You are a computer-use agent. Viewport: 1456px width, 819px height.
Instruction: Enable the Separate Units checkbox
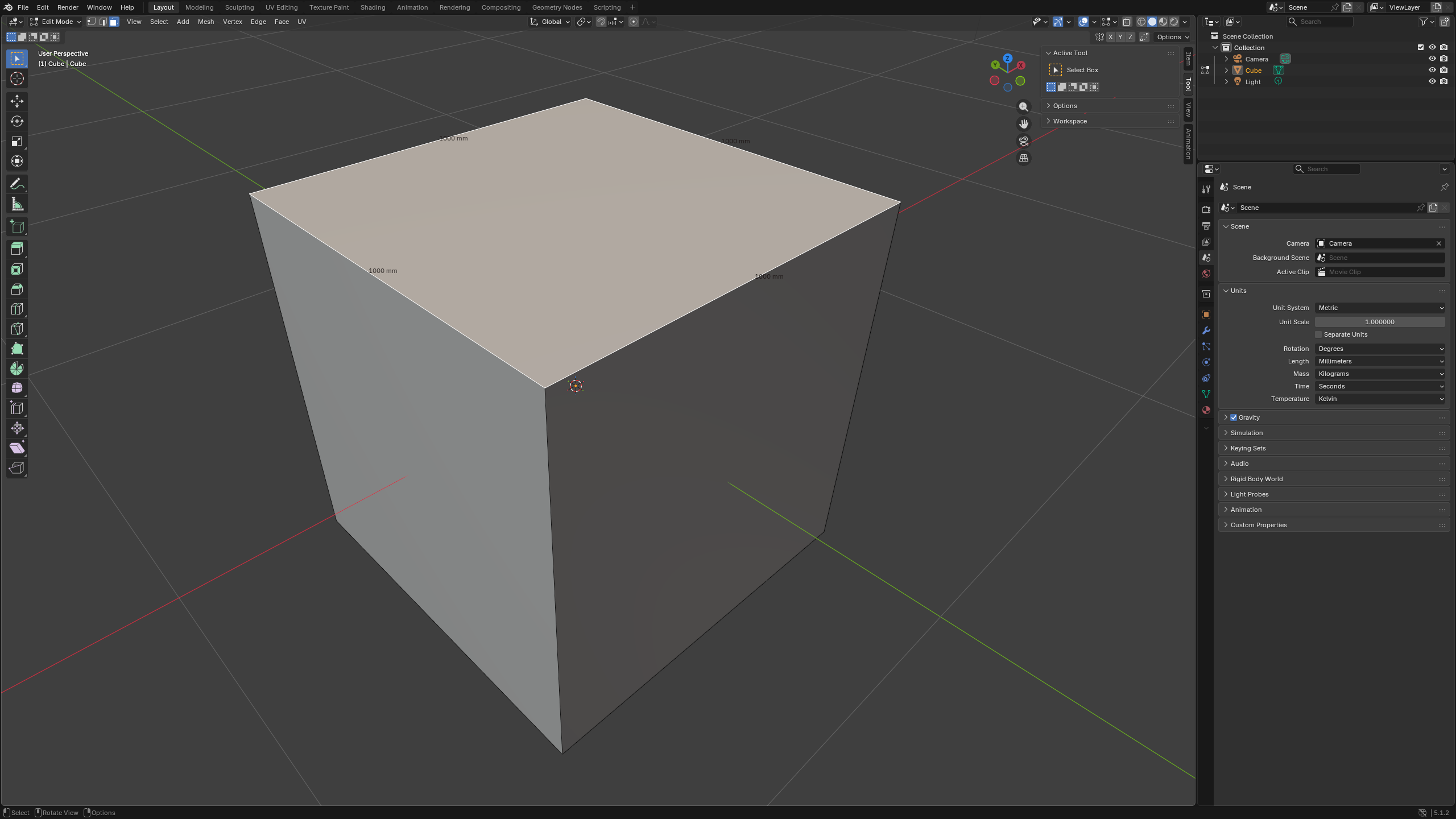click(x=1318, y=334)
